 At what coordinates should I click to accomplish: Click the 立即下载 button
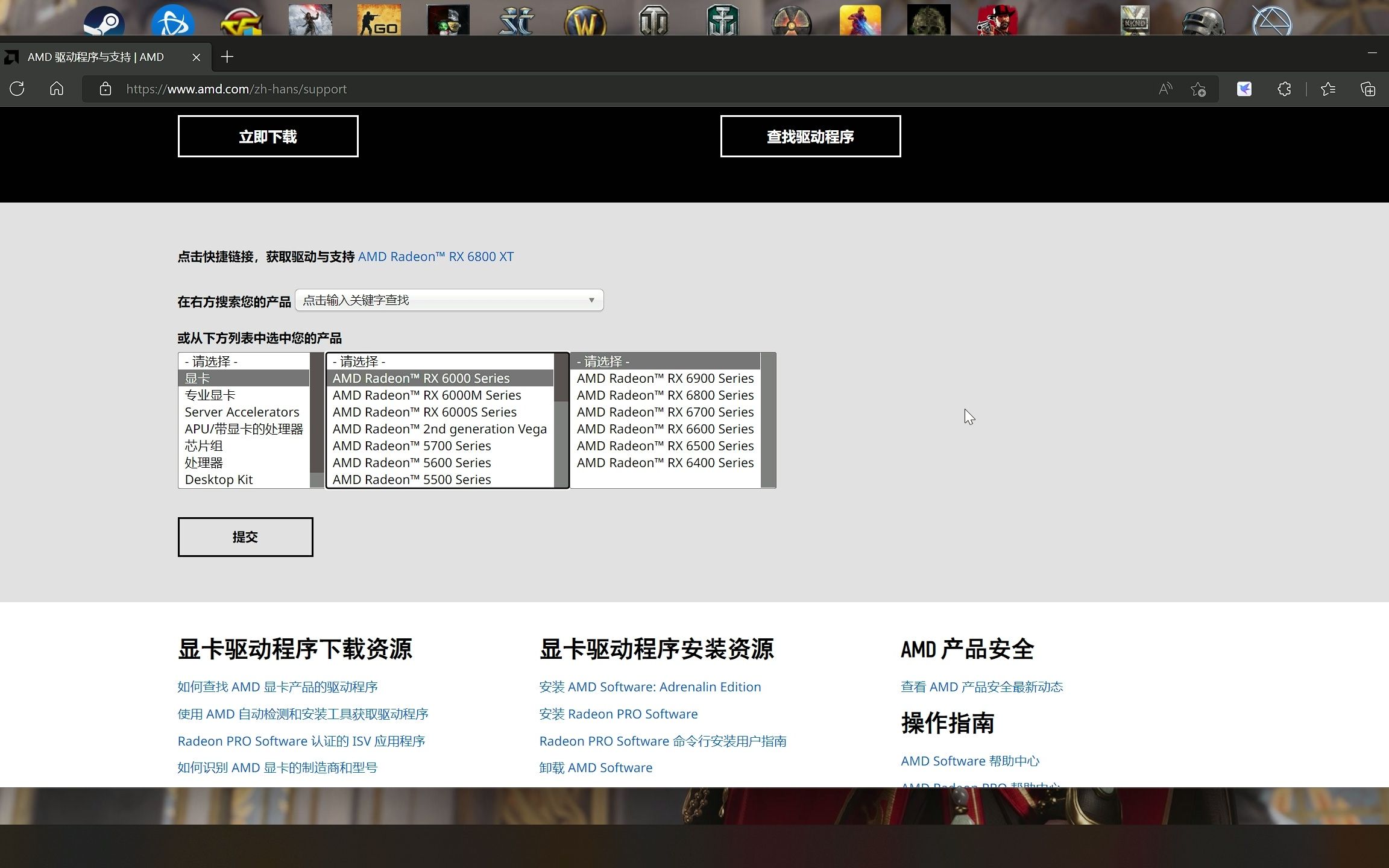tap(268, 136)
